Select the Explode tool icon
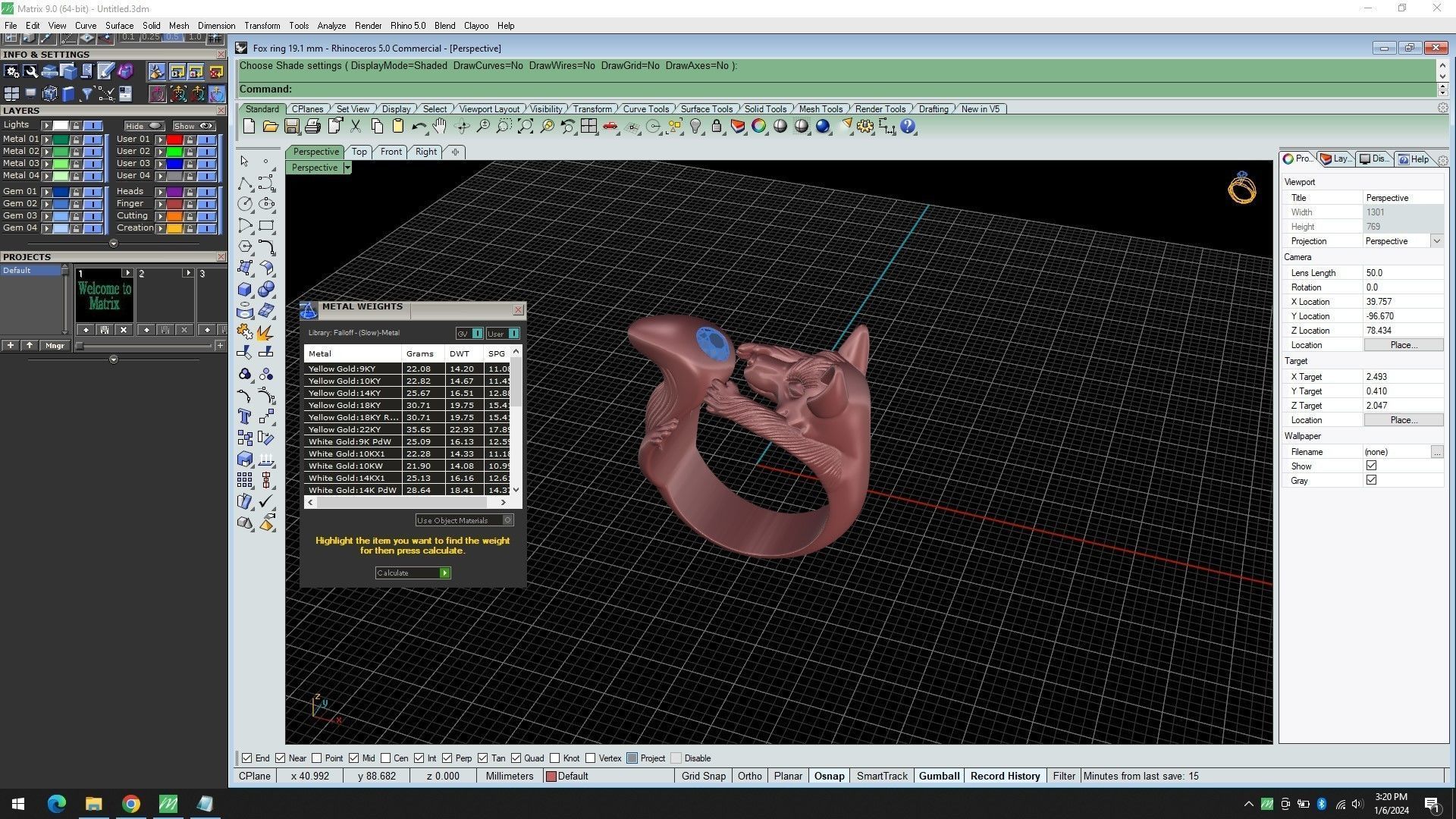The image size is (1456, 819). (265, 331)
